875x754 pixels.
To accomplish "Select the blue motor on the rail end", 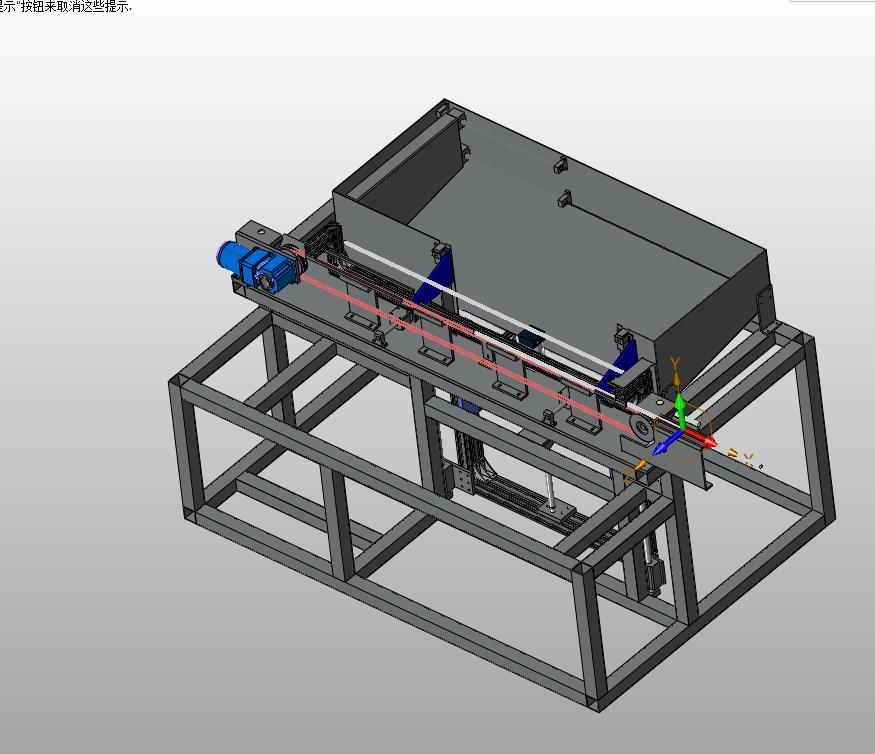I will [x=256, y=265].
